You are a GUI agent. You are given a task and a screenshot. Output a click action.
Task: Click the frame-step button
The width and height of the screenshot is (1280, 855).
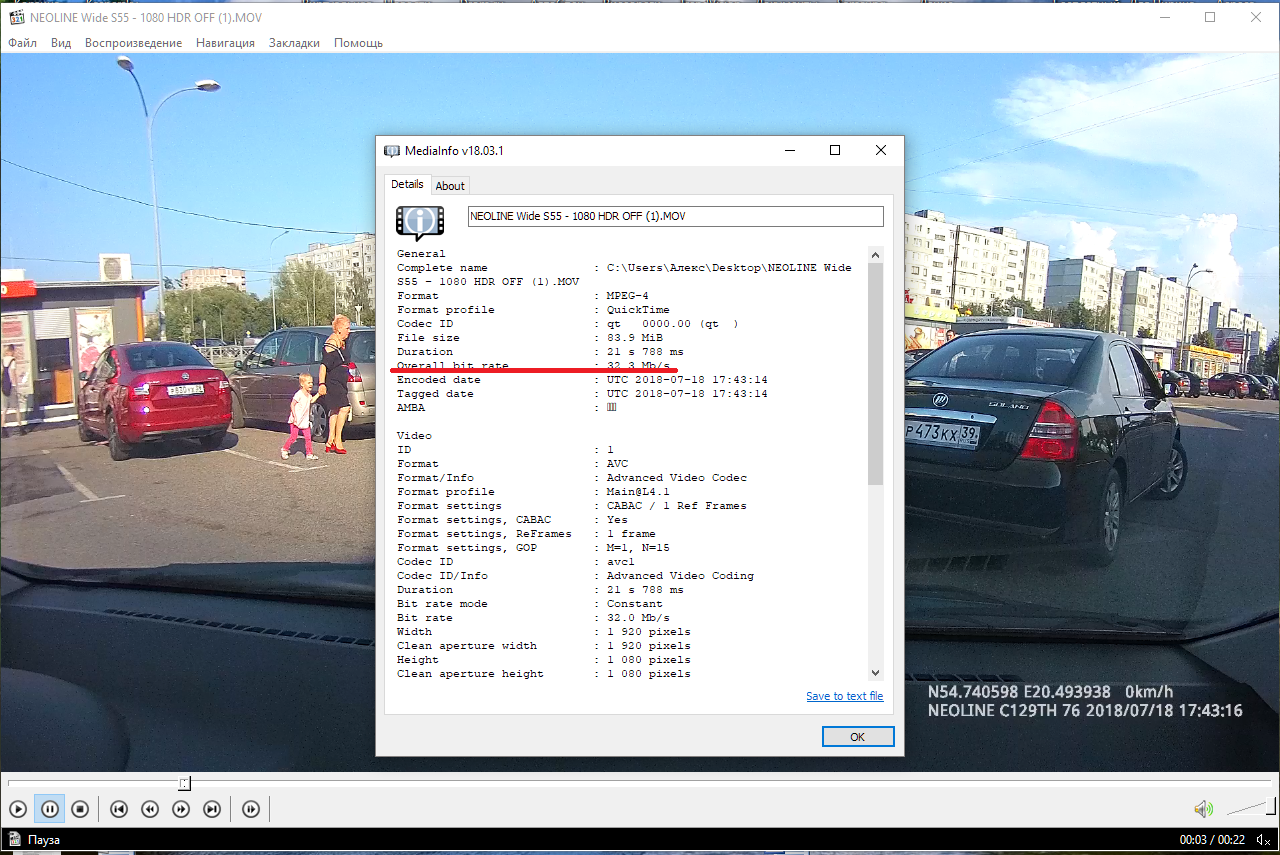(x=251, y=809)
